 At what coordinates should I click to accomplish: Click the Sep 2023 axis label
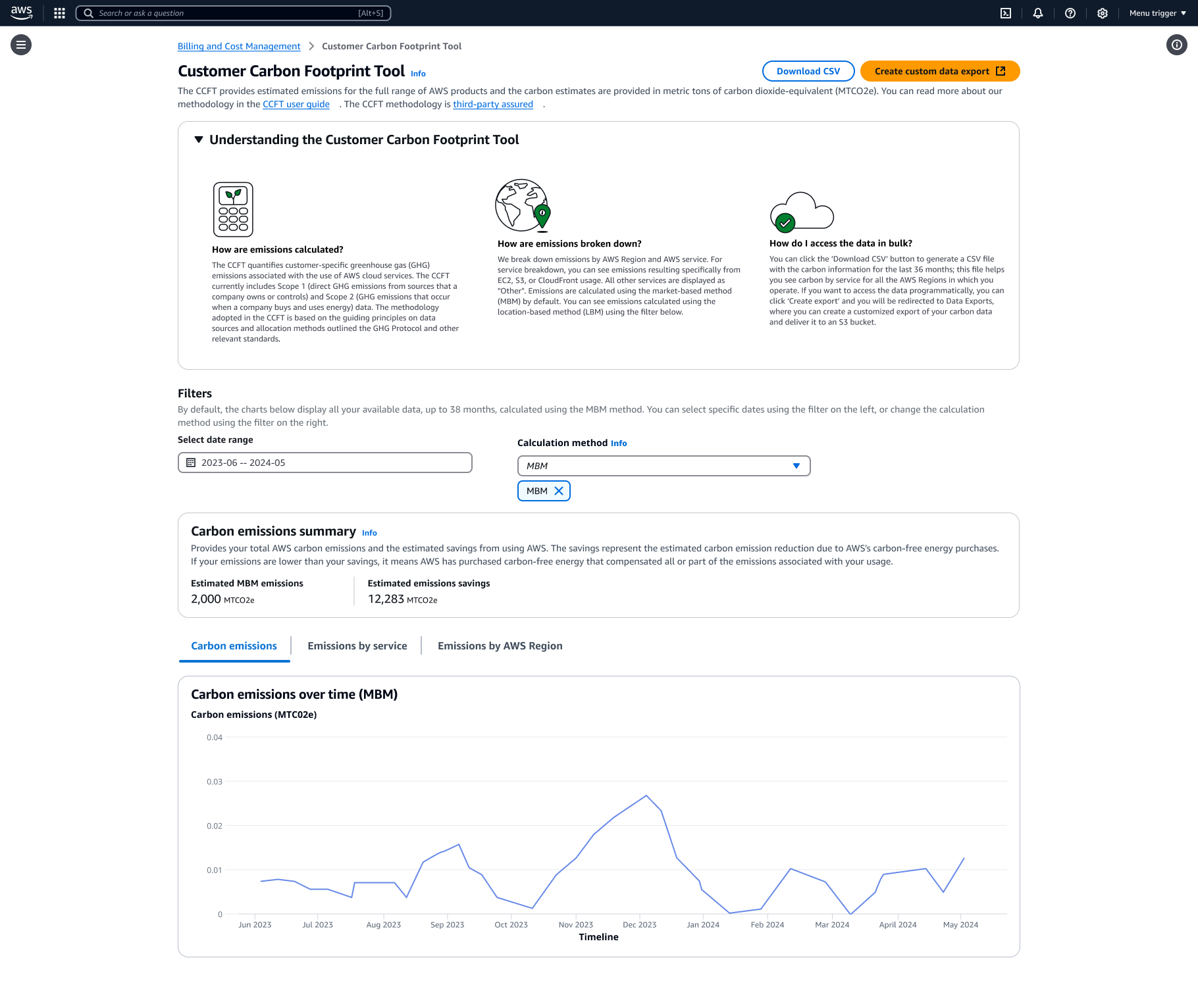pyautogui.click(x=448, y=924)
